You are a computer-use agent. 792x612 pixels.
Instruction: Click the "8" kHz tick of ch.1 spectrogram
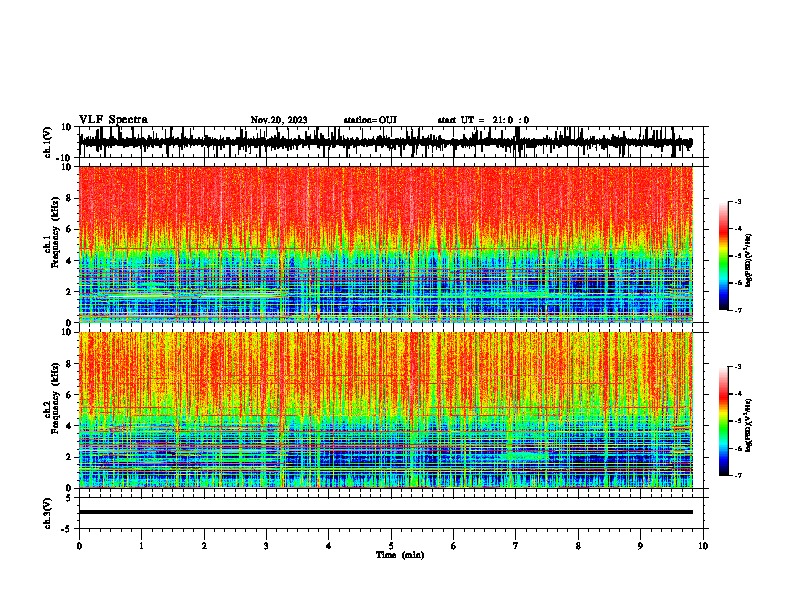71,198
